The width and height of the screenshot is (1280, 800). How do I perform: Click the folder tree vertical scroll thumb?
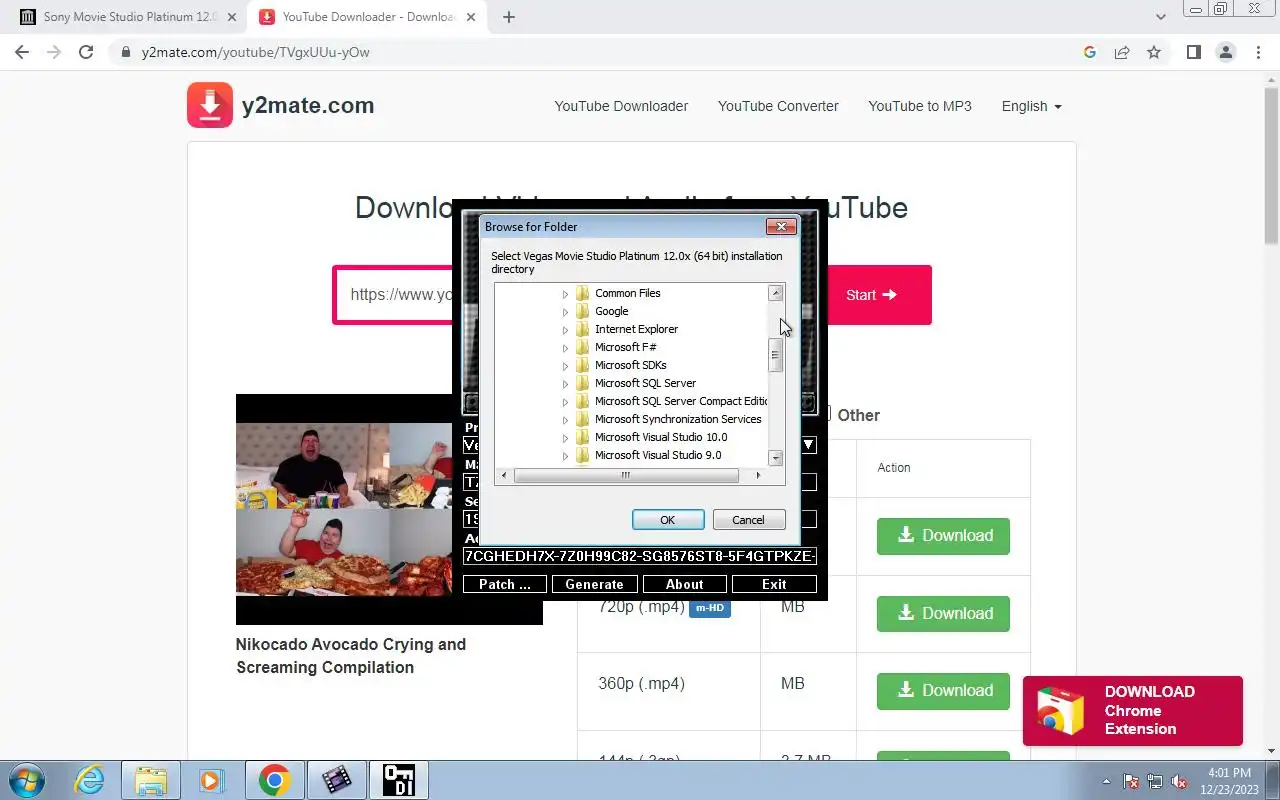(775, 355)
